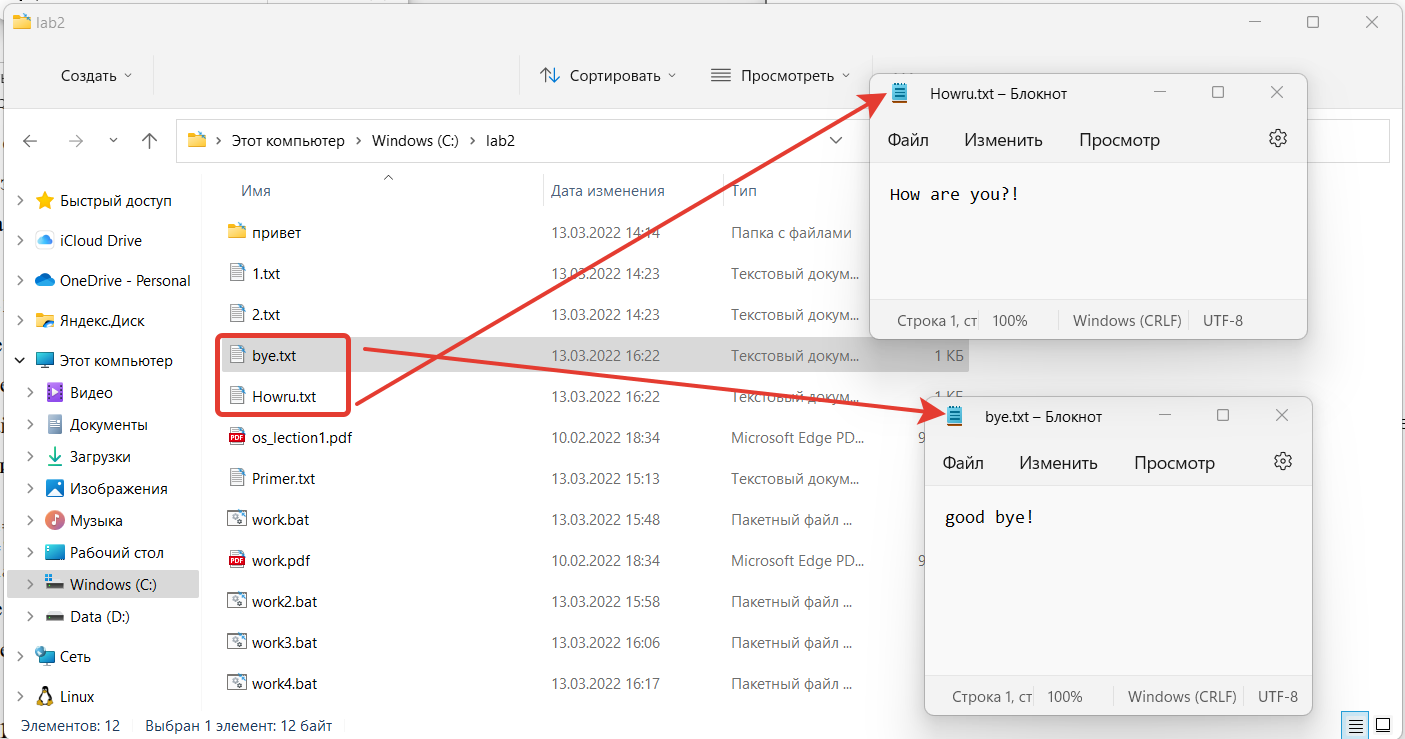Open Просмотр menu in bye.txt Notepad
This screenshot has width=1405, height=739.
[x=1174, y=462]
